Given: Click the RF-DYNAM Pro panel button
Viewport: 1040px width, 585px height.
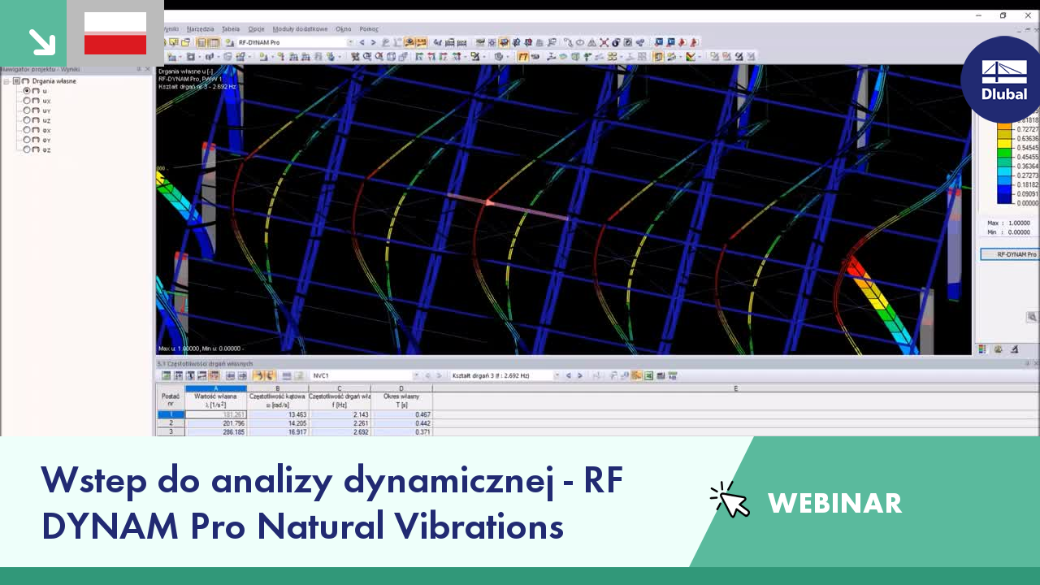Looking at the screenshot, I should (1009, 254).
